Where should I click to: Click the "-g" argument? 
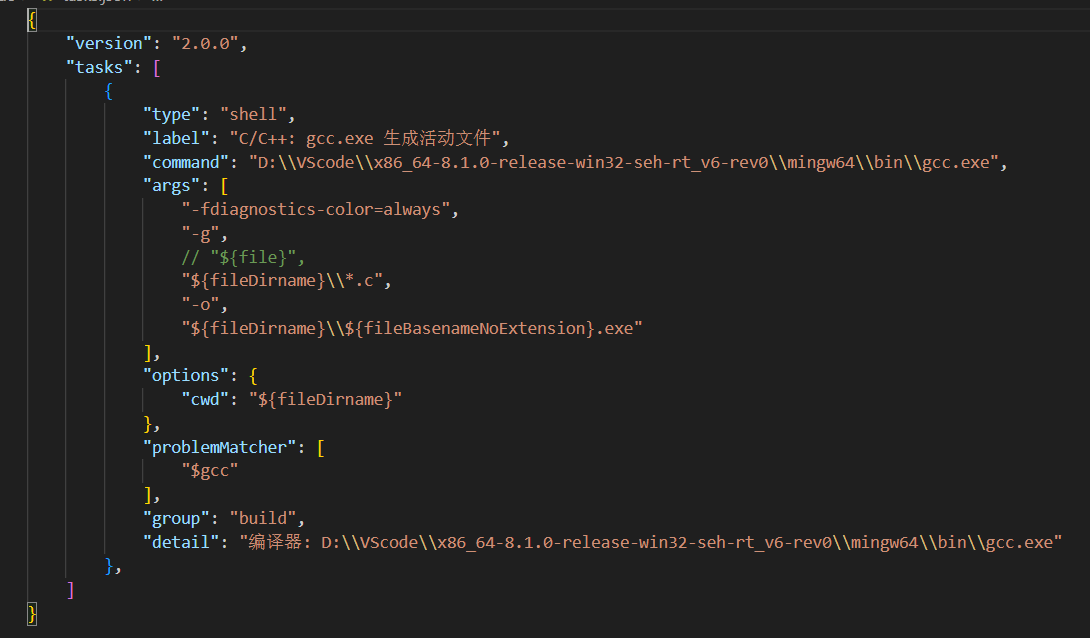(x=200, y=234)
